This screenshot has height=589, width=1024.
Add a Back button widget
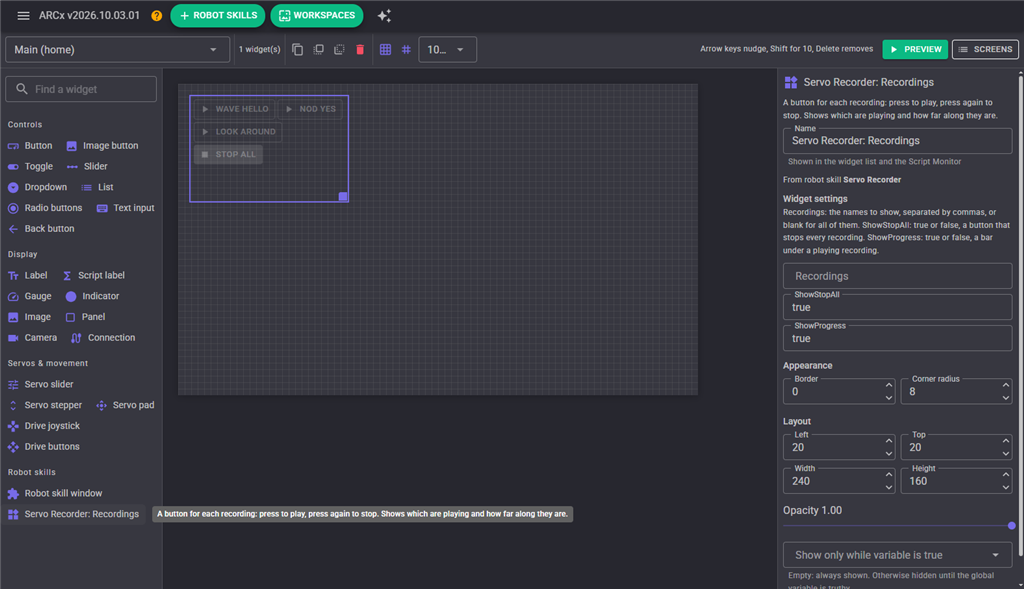[x=41, y=229]
